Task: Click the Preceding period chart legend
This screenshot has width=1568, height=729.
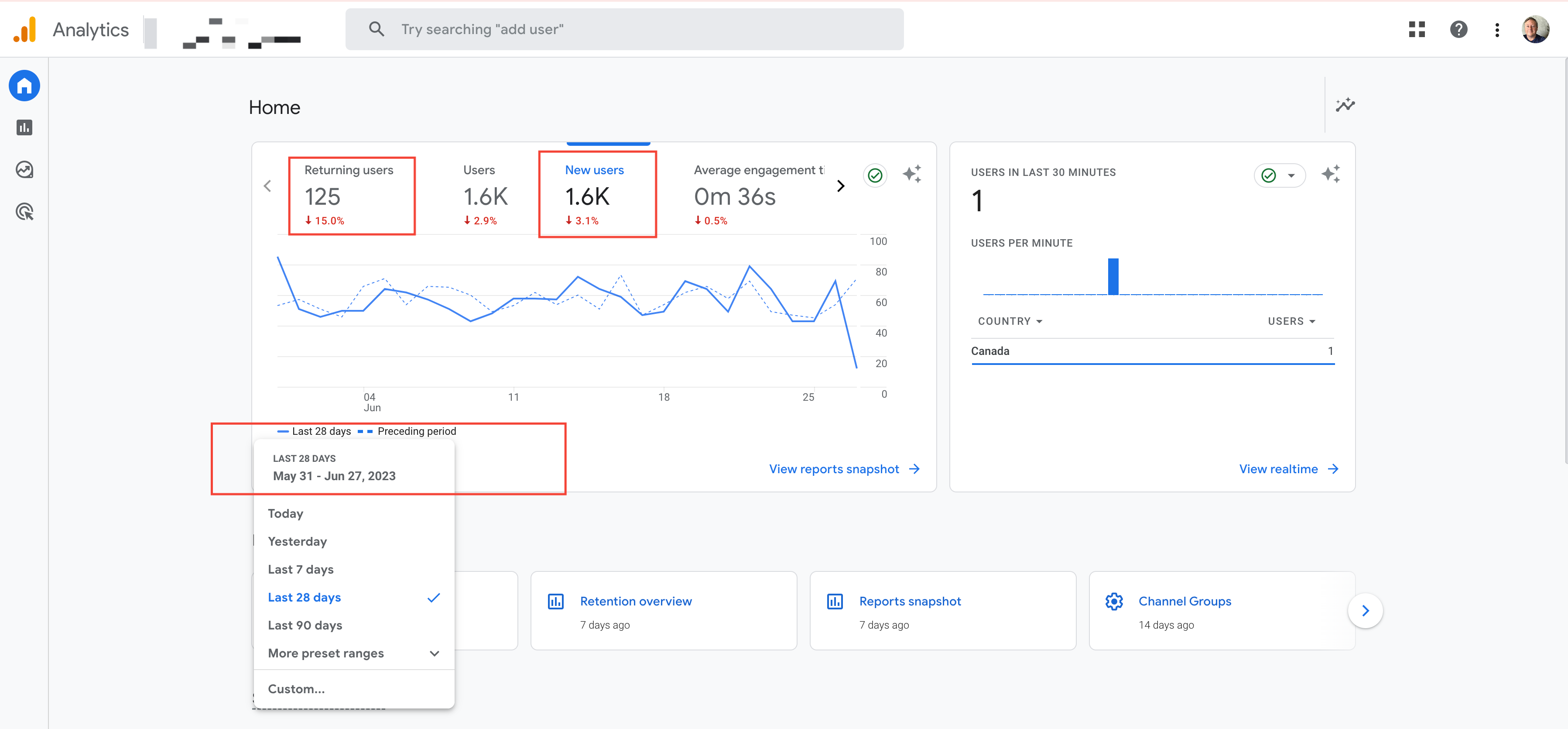Action: click(x=407, y=431)
